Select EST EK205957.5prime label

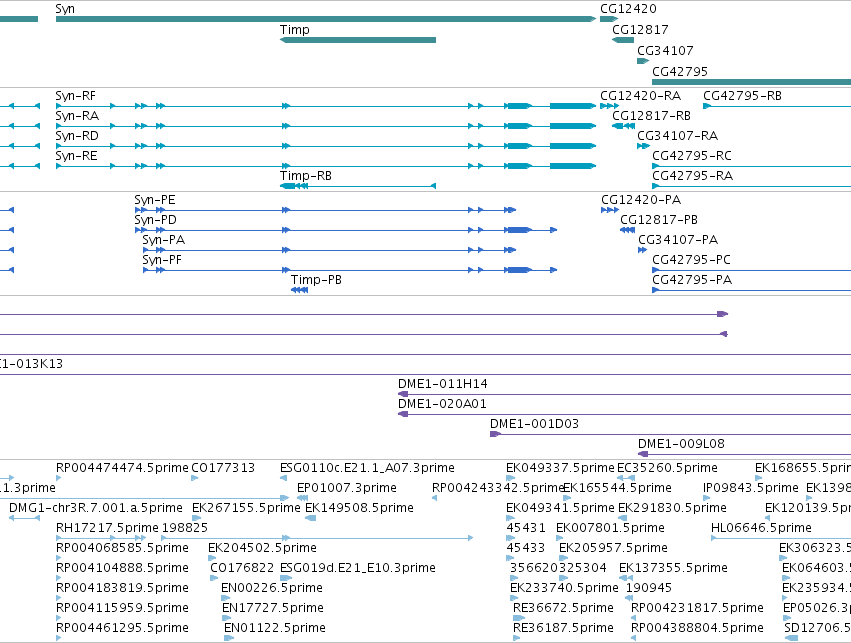tap(613, 548)
